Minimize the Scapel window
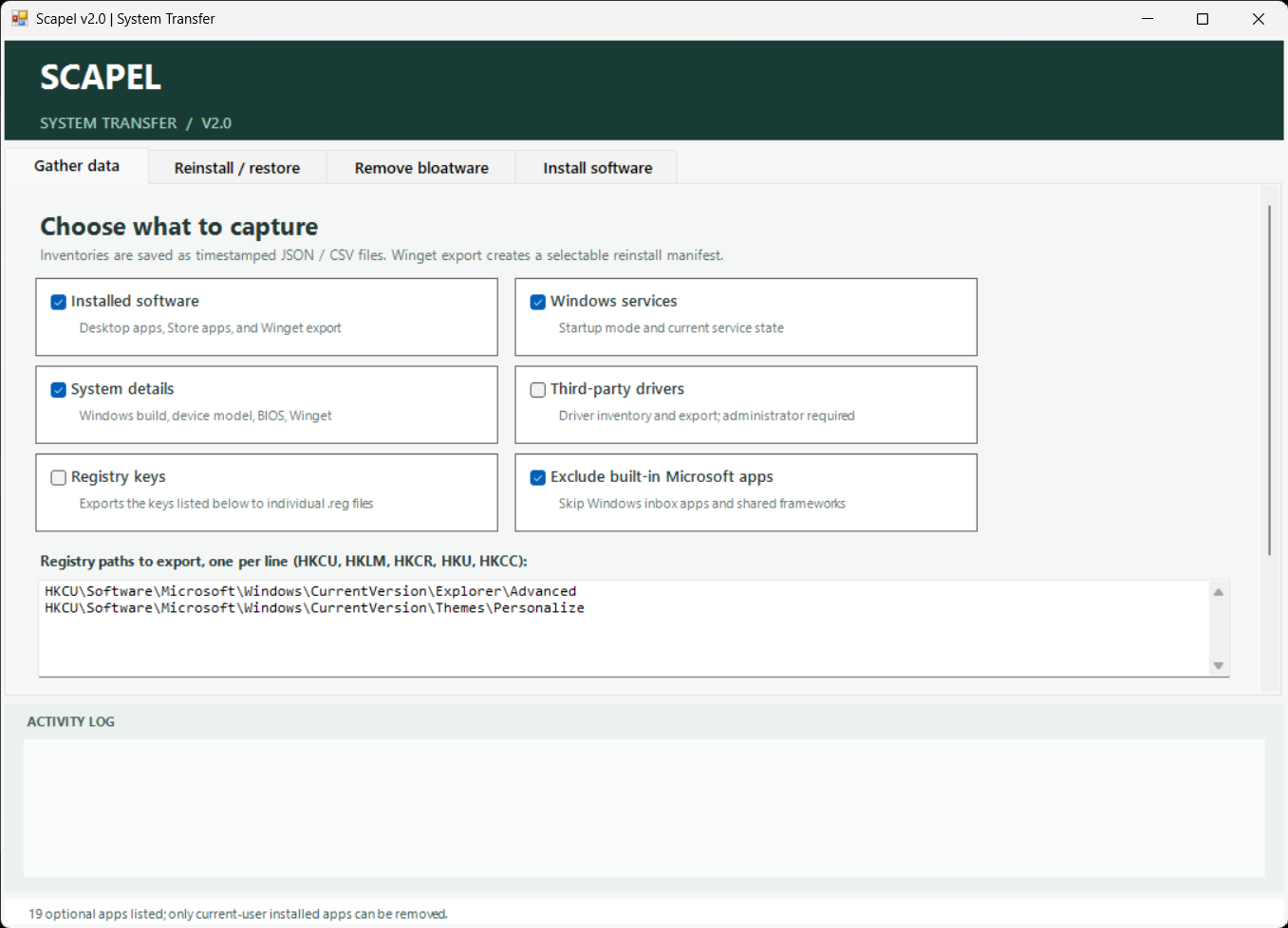The height and width of the screenshot is (928, 1288). pyautogui.click(x=1148, y=19)
